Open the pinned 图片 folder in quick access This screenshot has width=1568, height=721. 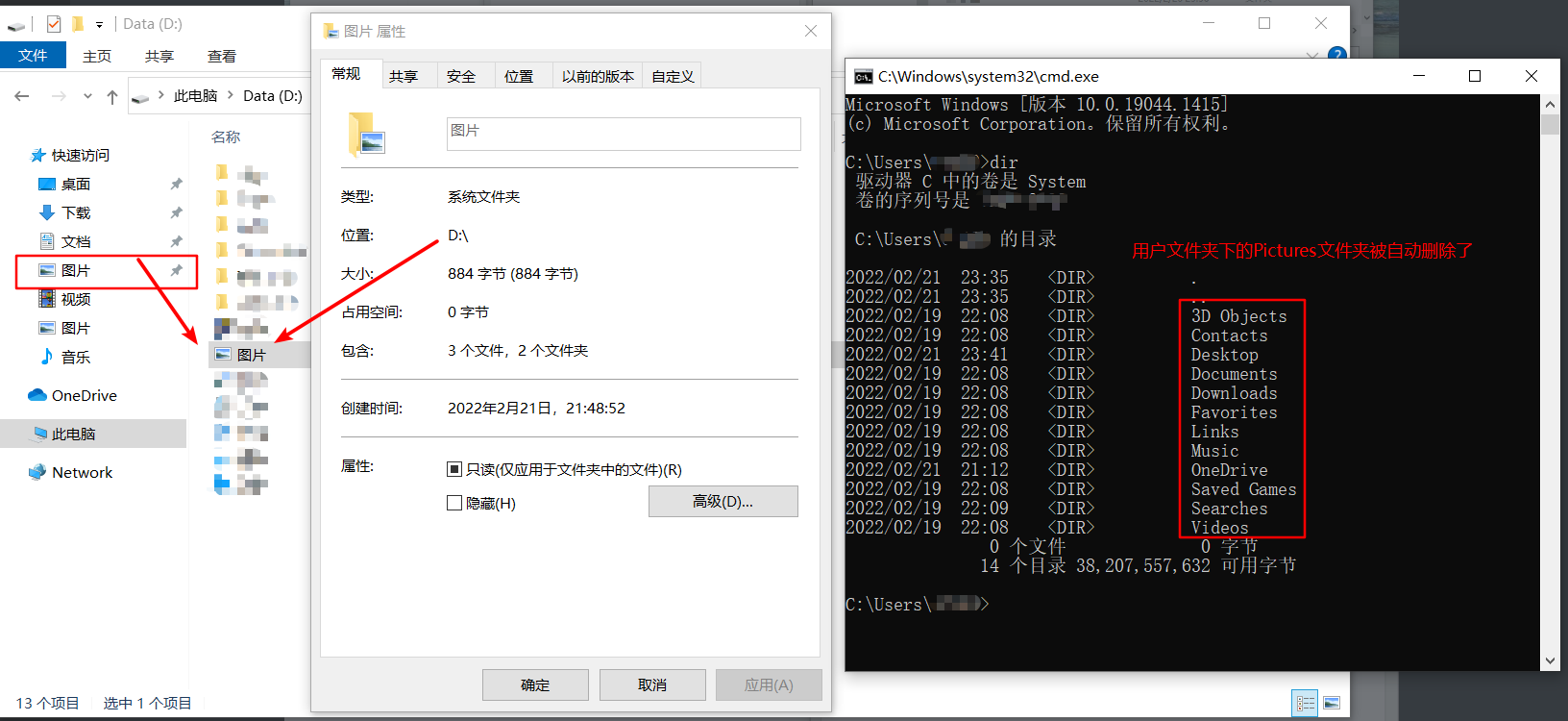(76, 270)
